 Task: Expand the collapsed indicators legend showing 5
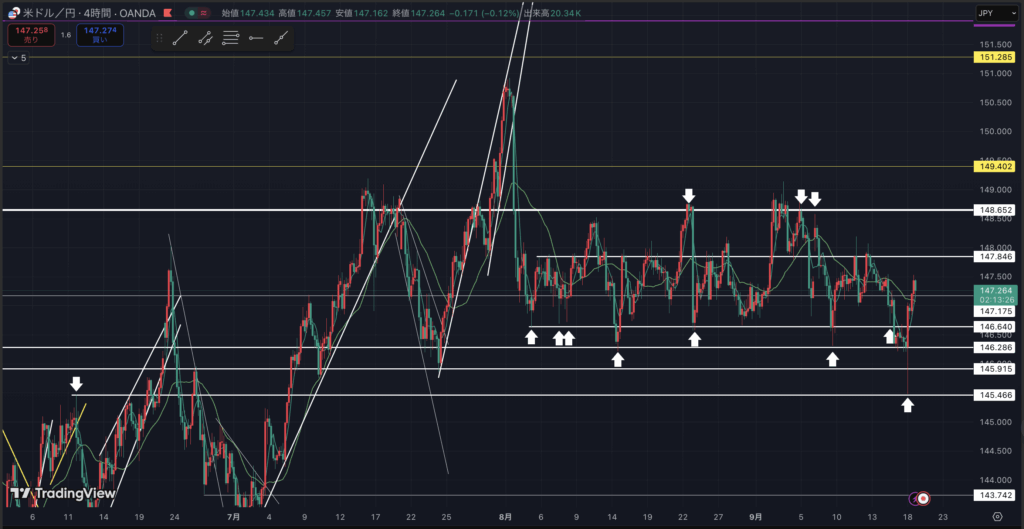pyautogui.click(x=18, y=58)
